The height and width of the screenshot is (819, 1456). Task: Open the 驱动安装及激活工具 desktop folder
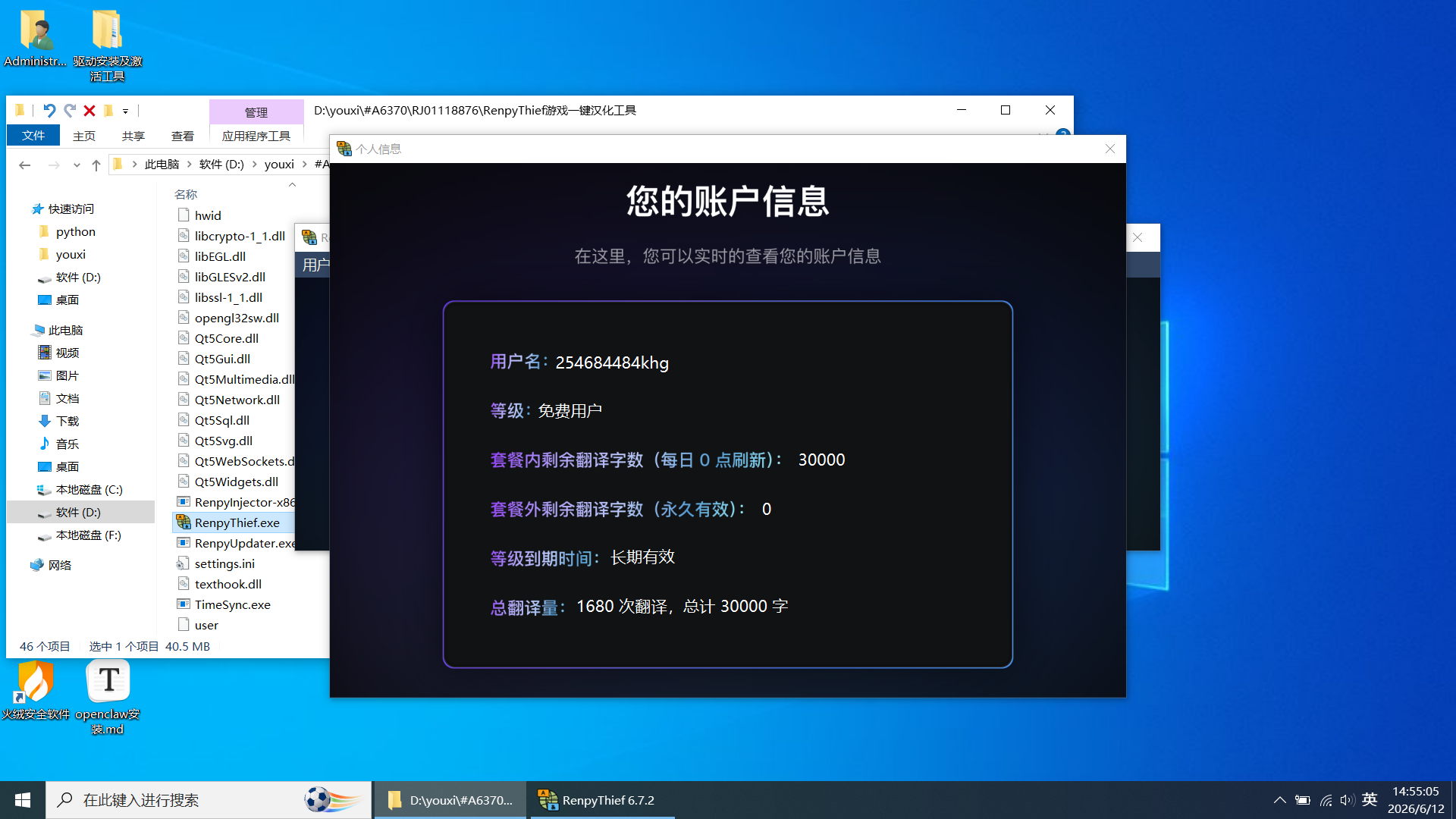click(x=107, y=44)
